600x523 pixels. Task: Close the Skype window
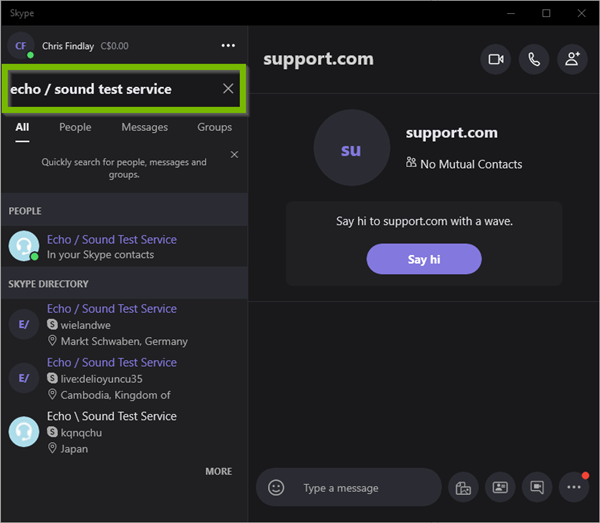581,13
